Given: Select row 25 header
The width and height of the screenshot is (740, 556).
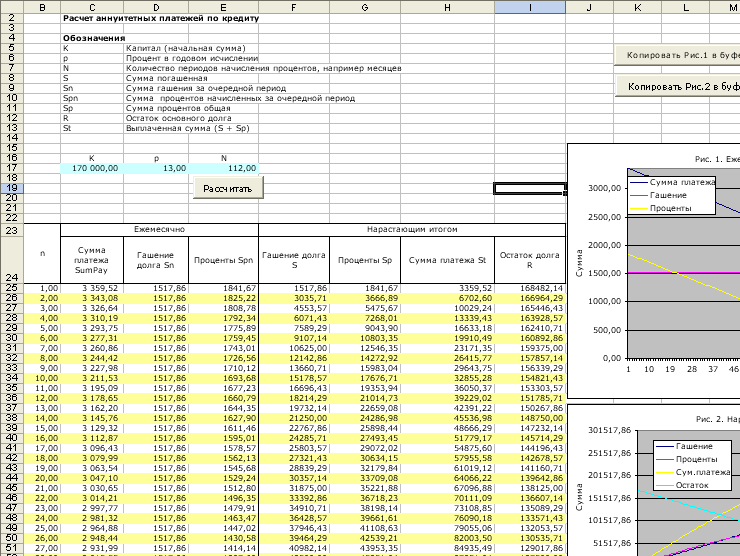Looking at the screenshot, I should (12, 288).
